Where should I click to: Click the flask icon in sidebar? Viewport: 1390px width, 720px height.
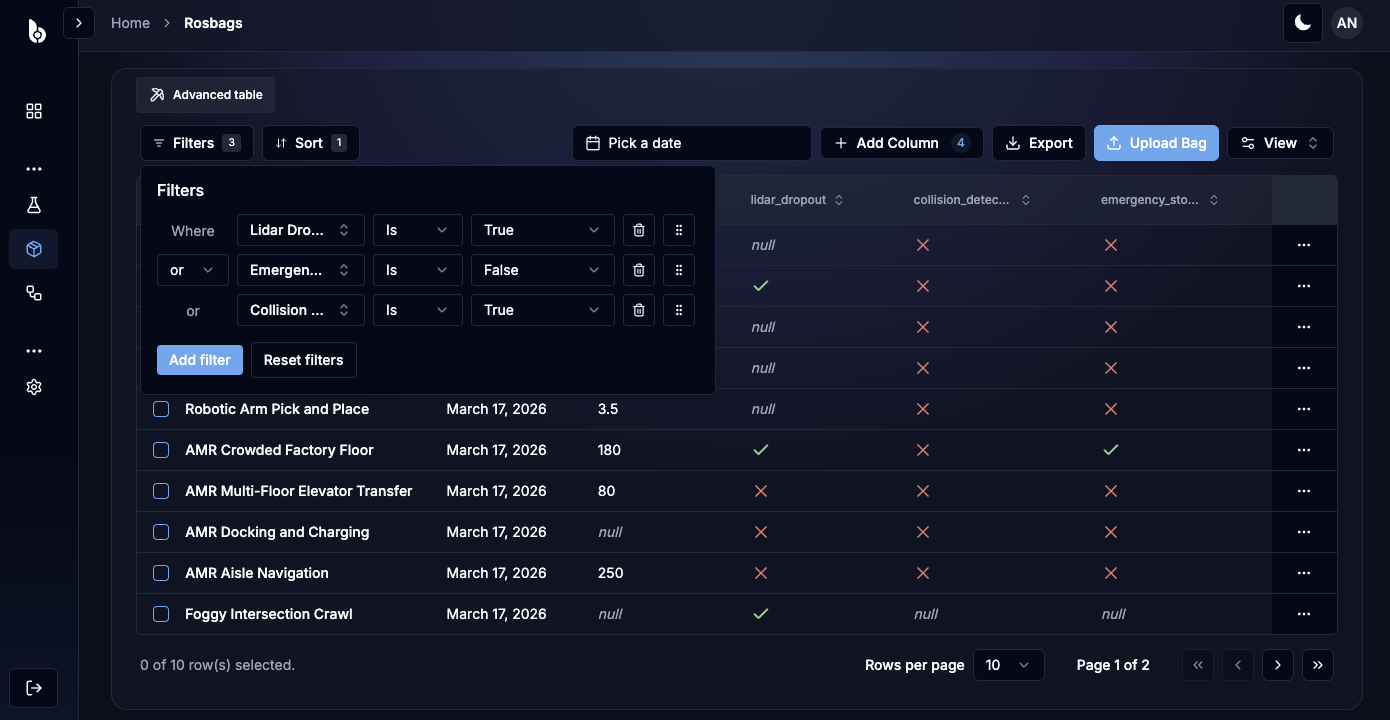coord(34,205)
